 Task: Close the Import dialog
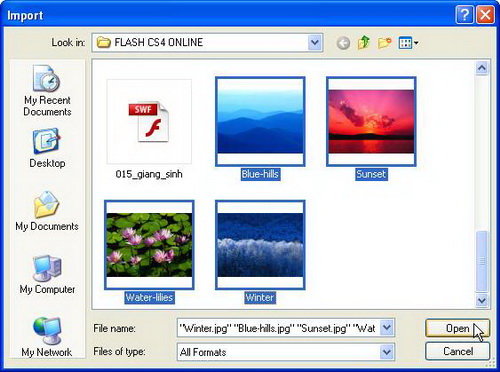coord(485,15)
